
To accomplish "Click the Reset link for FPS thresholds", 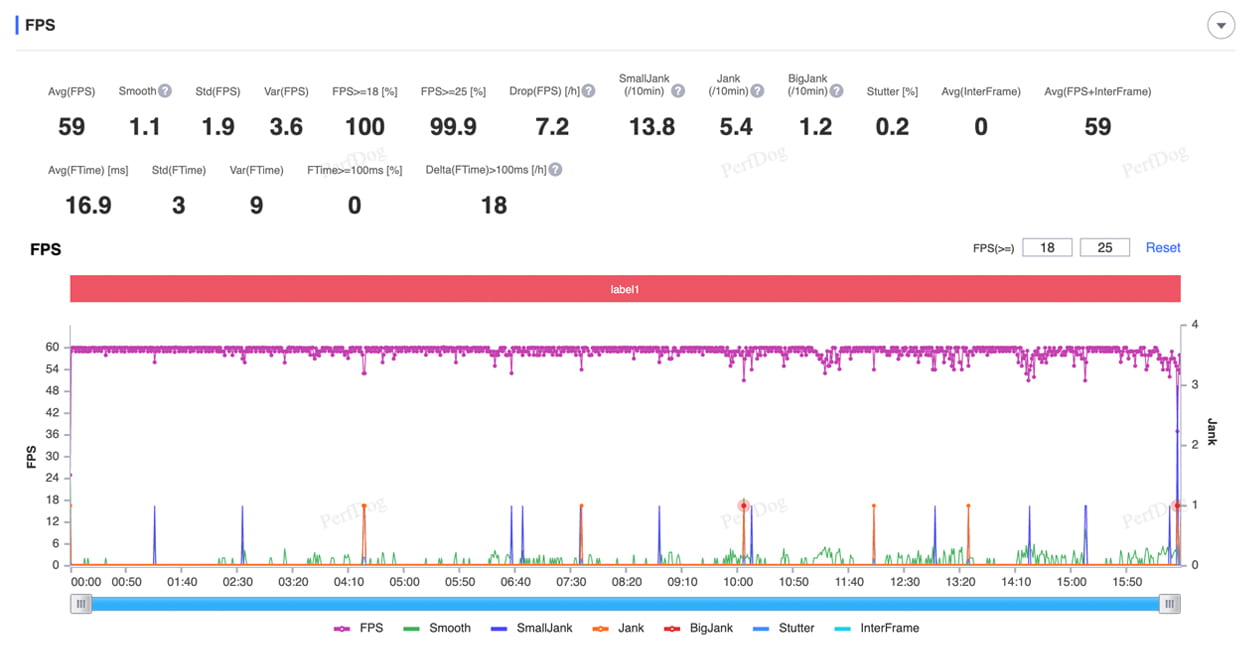I will tap(1163, 247).
